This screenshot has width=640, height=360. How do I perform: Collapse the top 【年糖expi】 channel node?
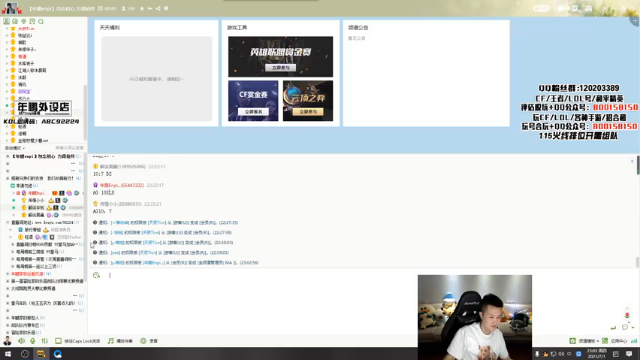(8, 156)
